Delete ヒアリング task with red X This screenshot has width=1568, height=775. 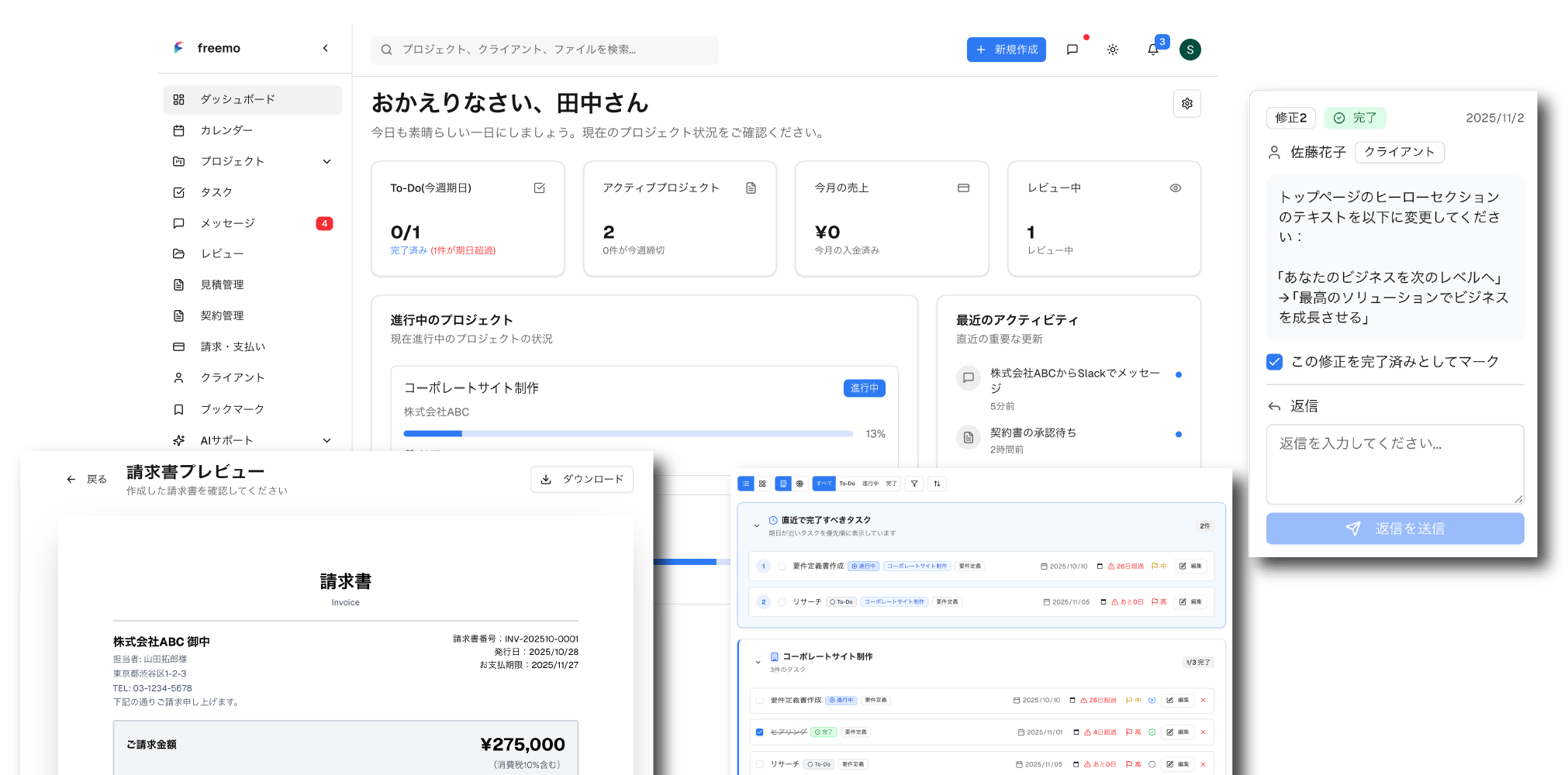point(1203,732)
